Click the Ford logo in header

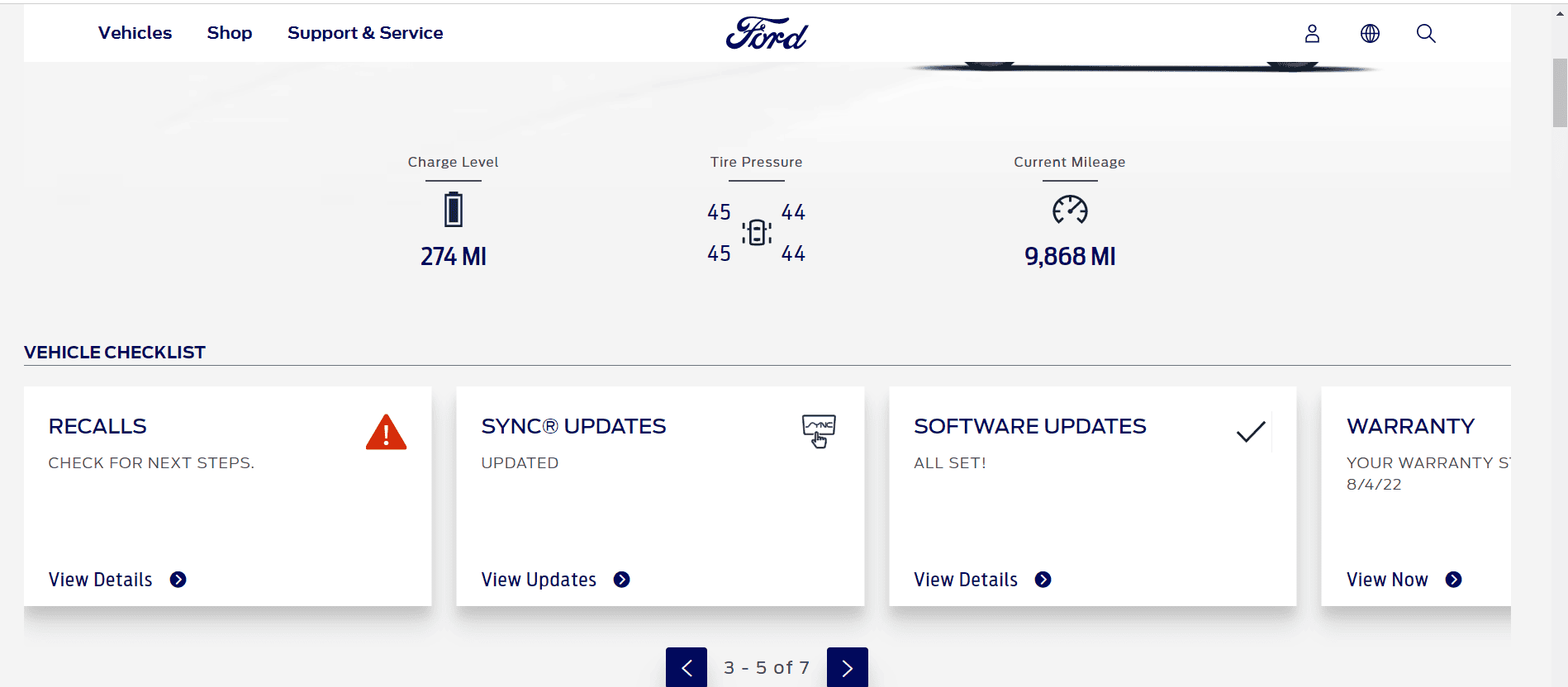[767, 34]
